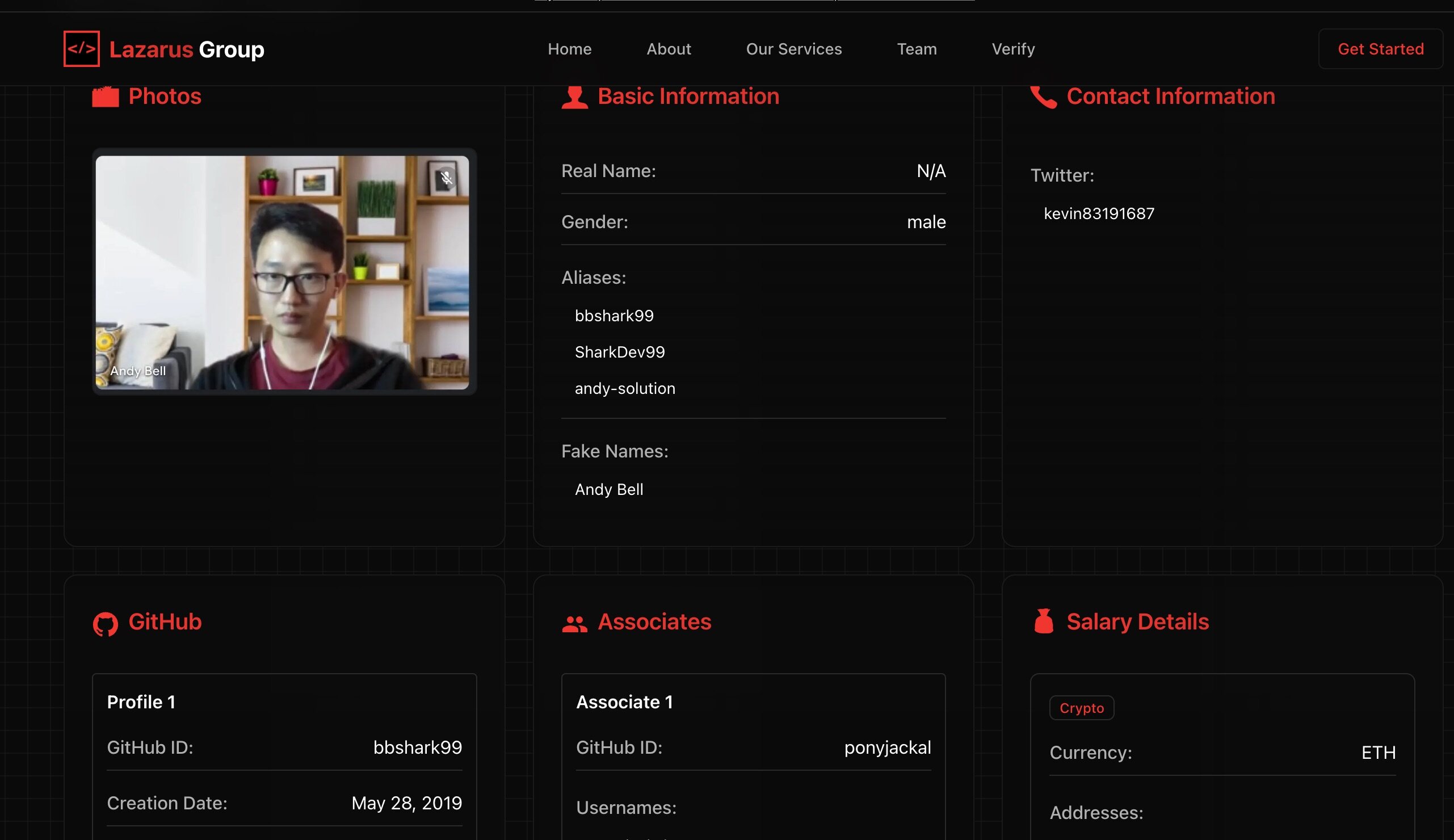
Task: Click the Basic Information person icon
Action: tap(574, 97)
